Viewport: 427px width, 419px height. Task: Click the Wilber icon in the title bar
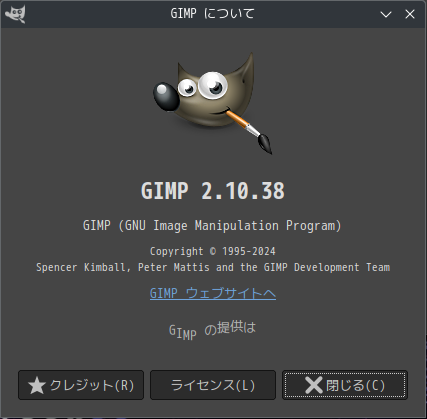click(x=15, y=14)
